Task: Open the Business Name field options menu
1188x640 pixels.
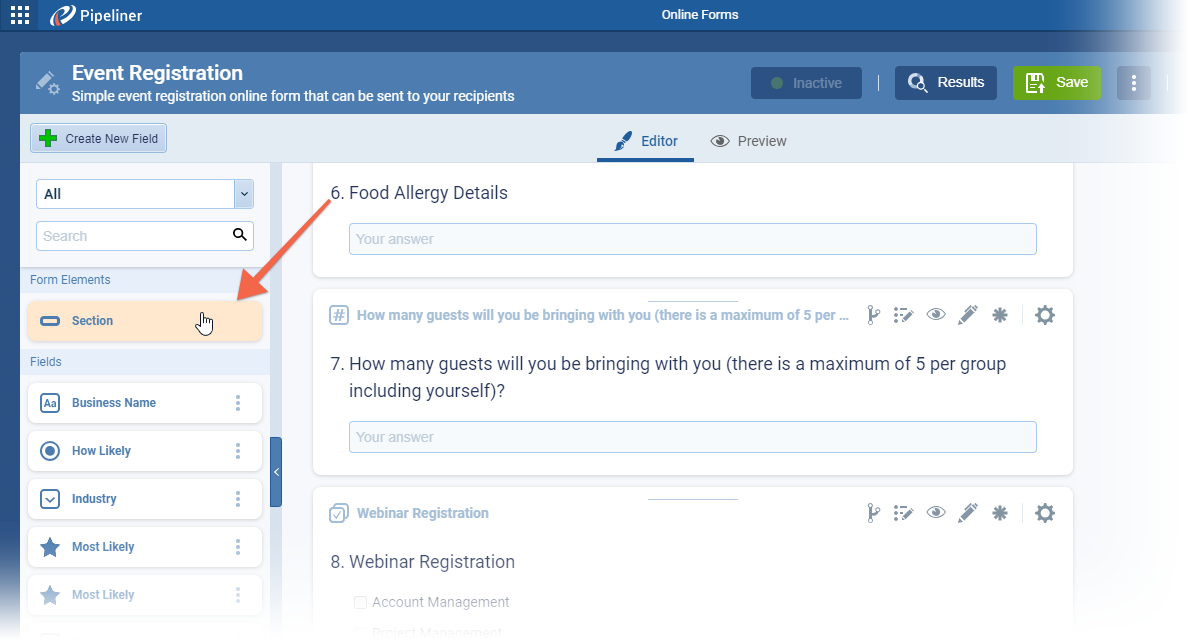Action: (x=238, y=403)
